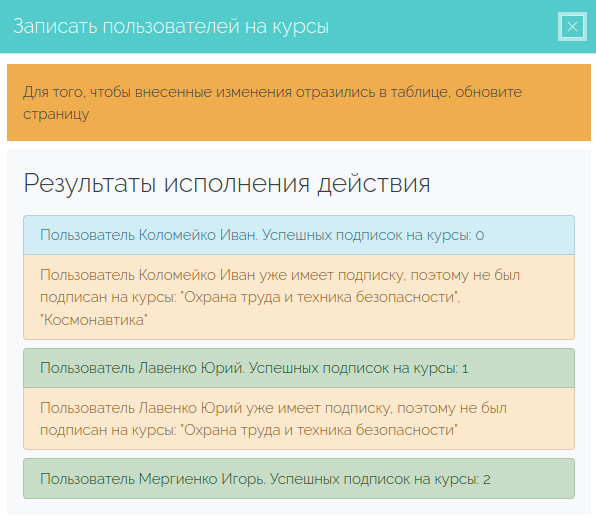Screen dimensions: 596x529
Task: Click the 'Космонавтика' course name text
Action: point(94,320)
